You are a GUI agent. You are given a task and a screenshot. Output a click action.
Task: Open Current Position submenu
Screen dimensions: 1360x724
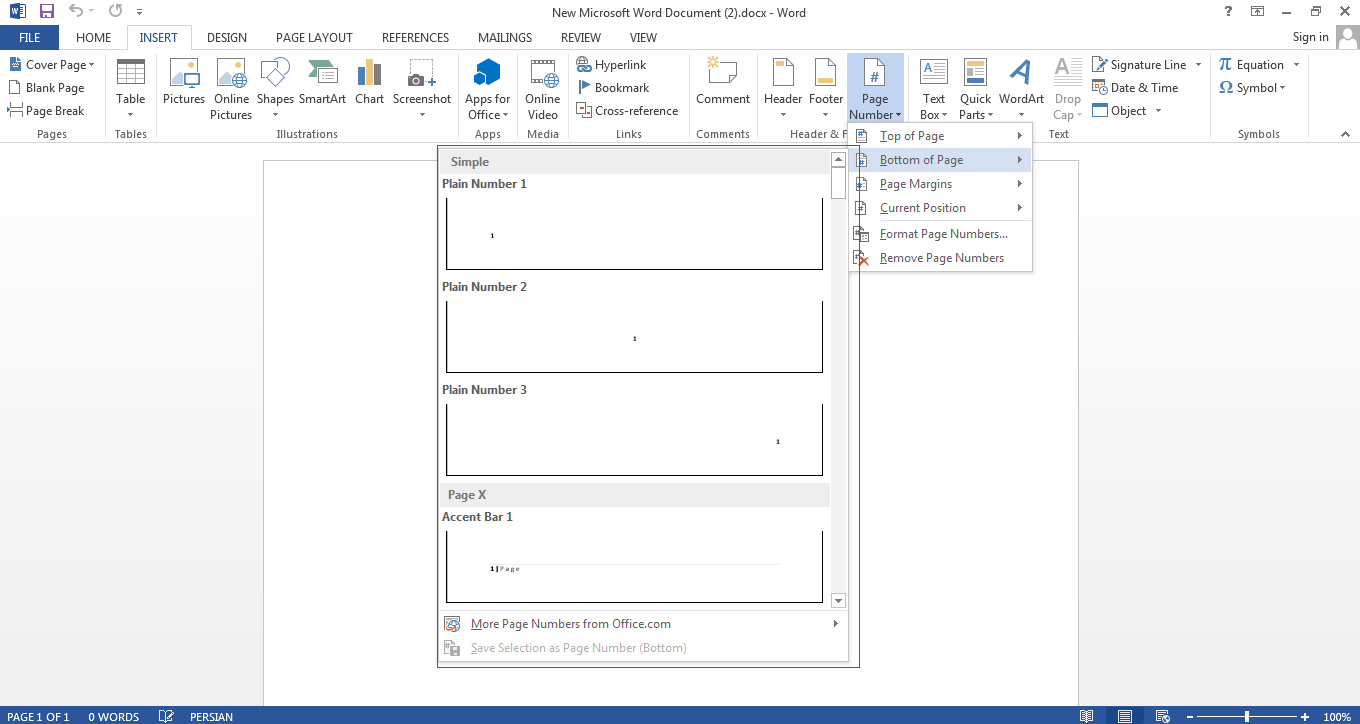coord(940,208)
